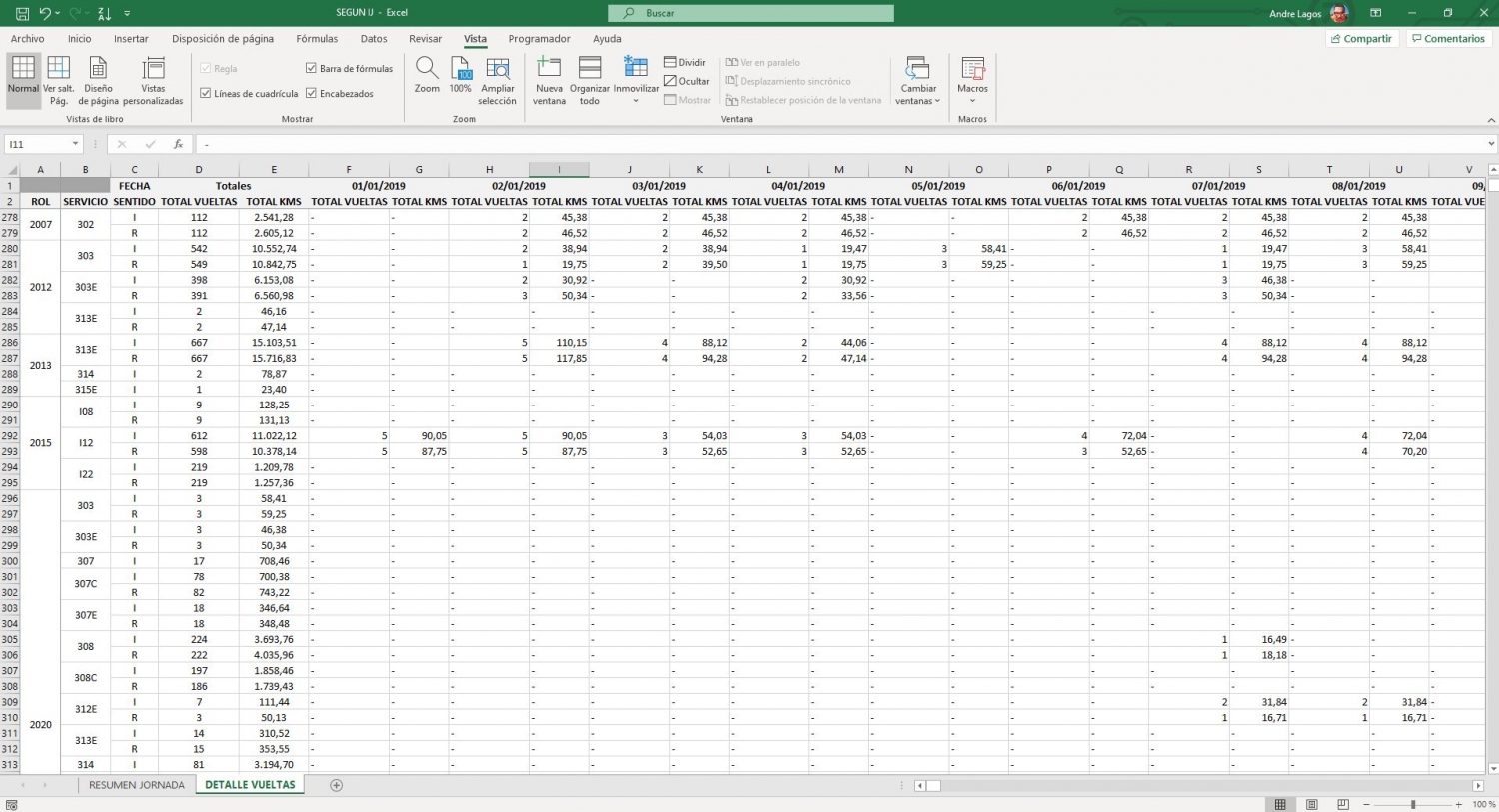
Task: Open the Datos ribbon tab
Action: click(x=374, y=39)
